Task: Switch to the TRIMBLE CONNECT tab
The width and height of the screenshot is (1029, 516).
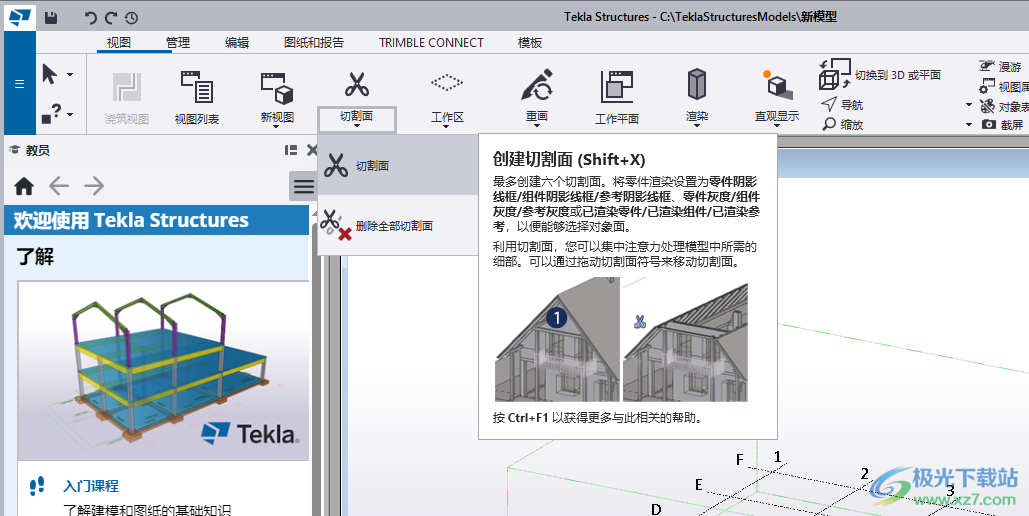Action: pyautogui.click(x=431, y=43)
